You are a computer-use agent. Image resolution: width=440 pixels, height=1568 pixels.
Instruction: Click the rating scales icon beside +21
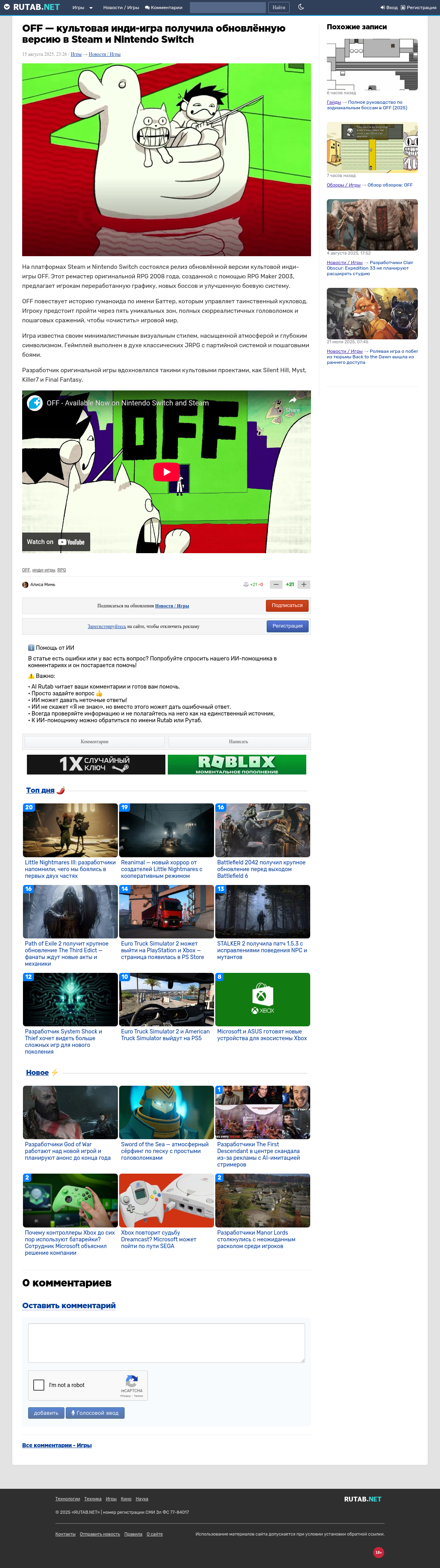click(x=246, y=584)
